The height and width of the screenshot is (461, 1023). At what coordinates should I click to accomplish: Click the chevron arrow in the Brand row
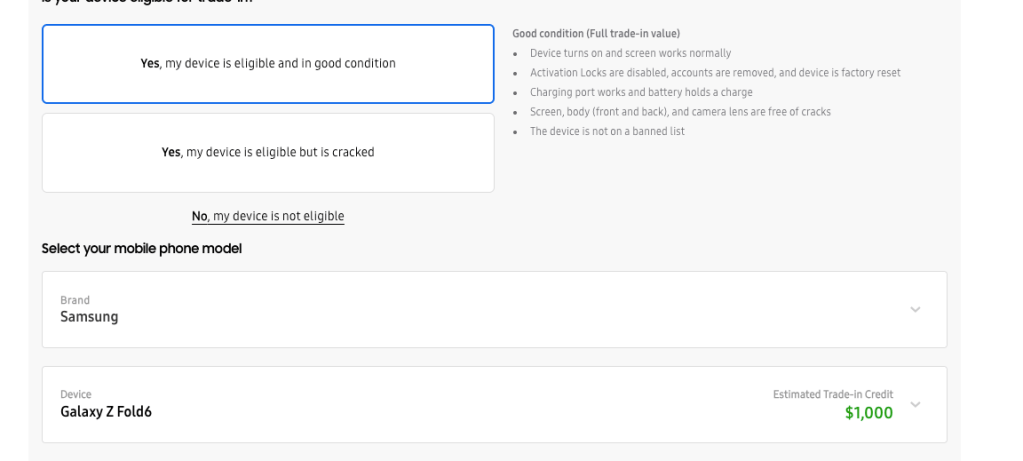(x=915, y=309)
